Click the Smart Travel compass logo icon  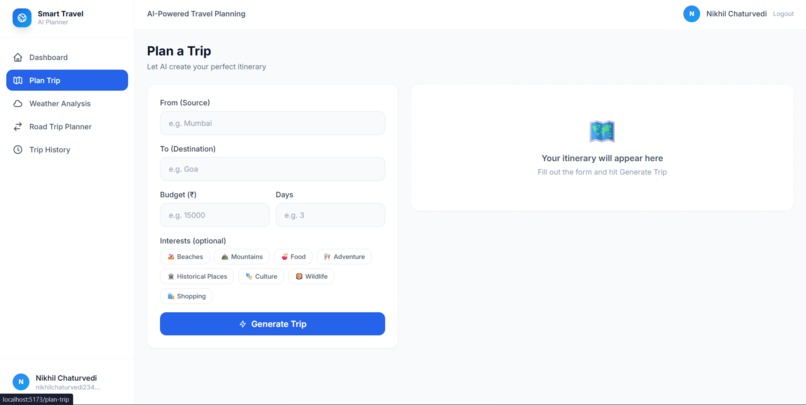(22, 18)
